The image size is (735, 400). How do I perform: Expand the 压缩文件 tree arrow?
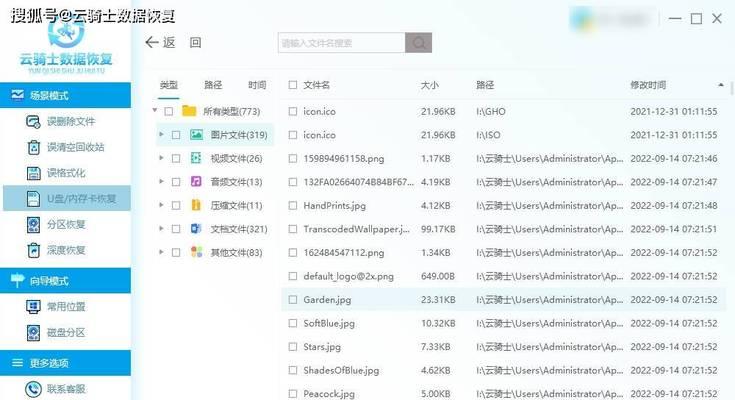coord(161,205)
